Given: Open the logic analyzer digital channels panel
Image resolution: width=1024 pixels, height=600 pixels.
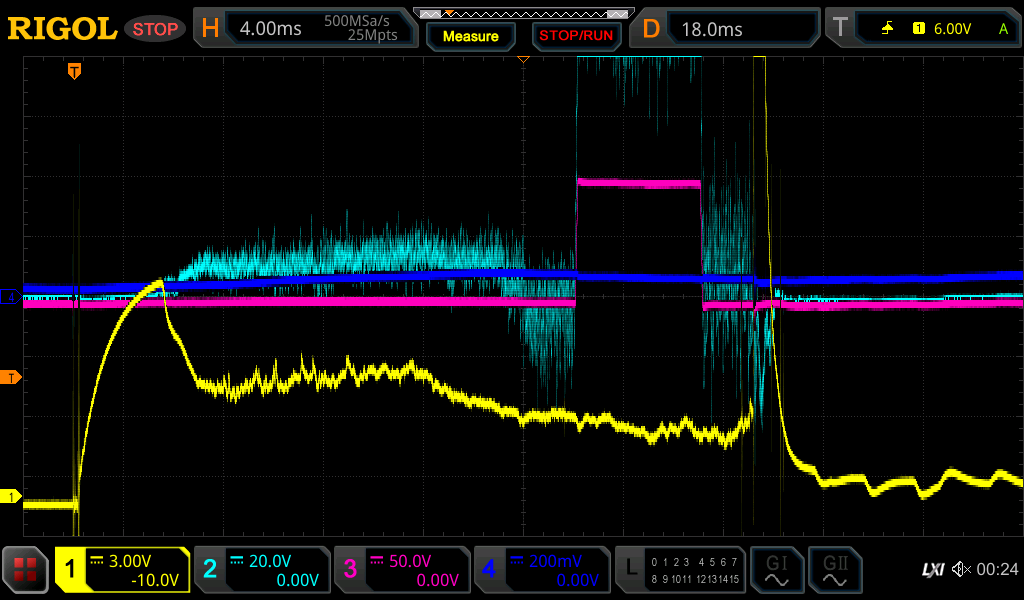Looking at the screenshot, I should tap(680, 569).
